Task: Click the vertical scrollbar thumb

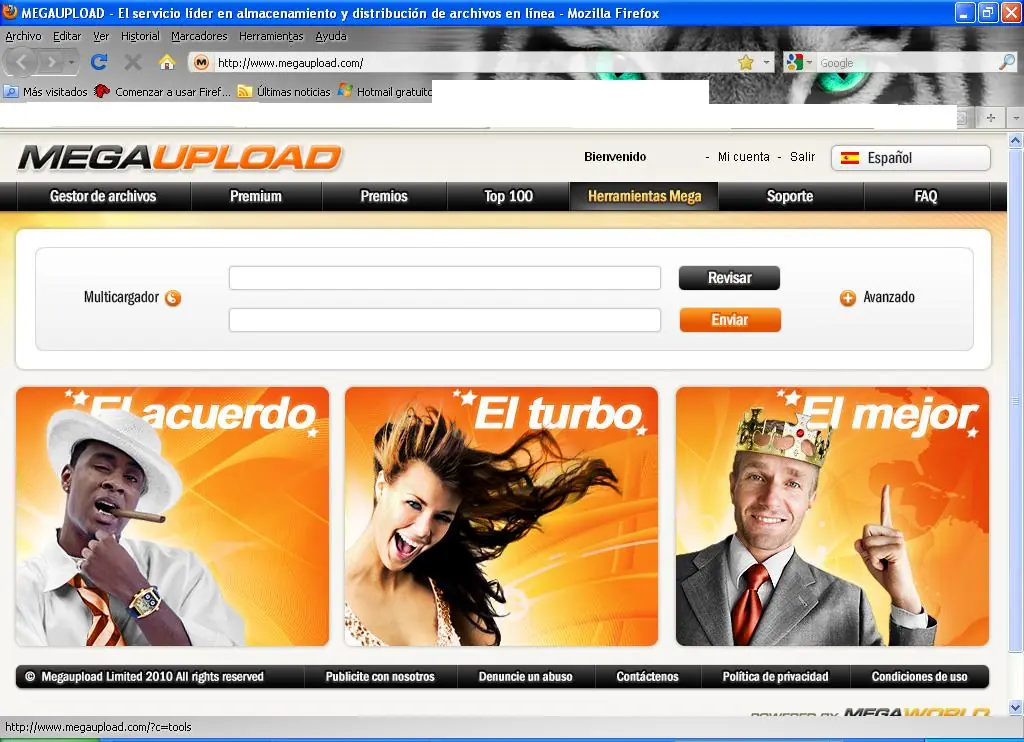Action: tap(1016, 400)
